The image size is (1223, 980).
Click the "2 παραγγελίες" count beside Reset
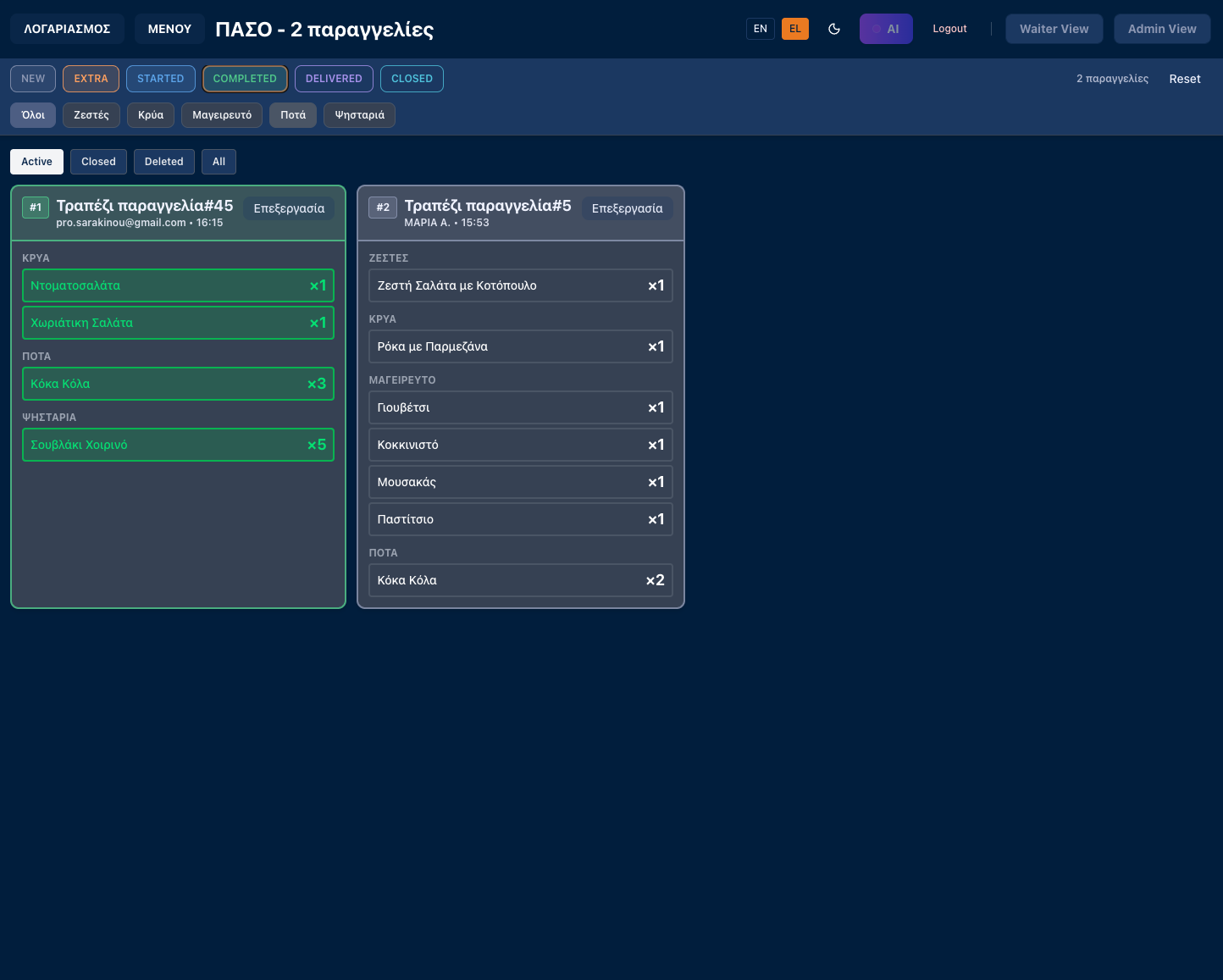coord(1112,79)
